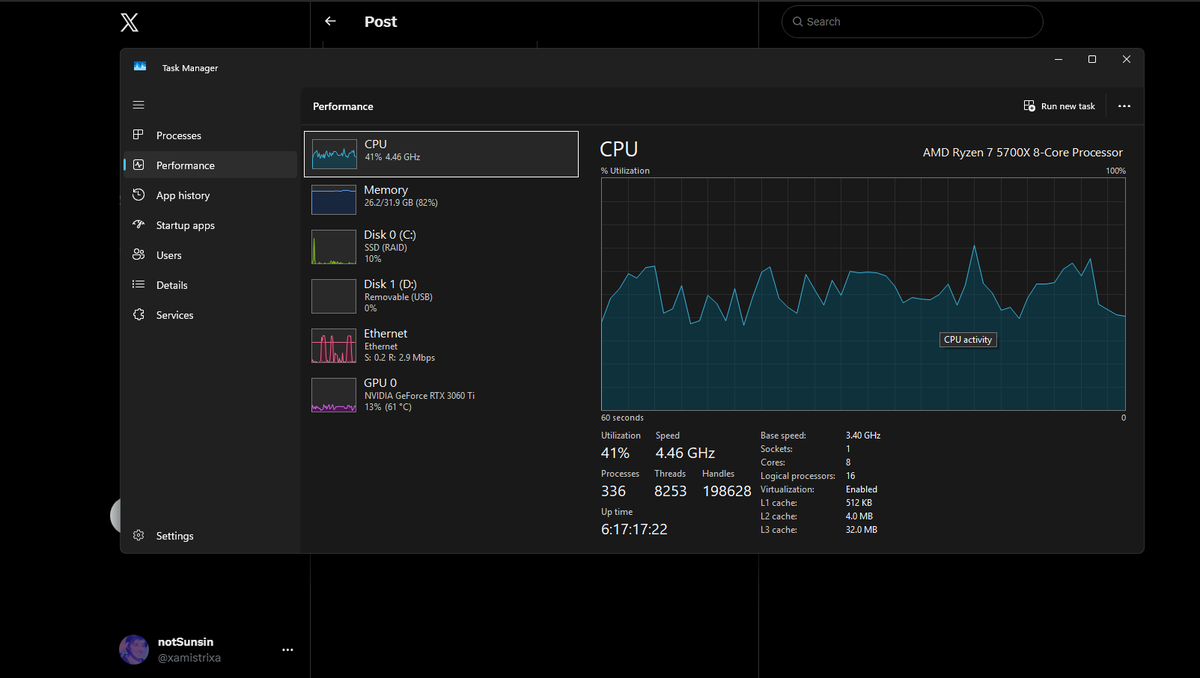The height and width of the screenshot is (678, 1200).
Task: Open the Task Manager hamburger navigation menu
Action: 138,105
